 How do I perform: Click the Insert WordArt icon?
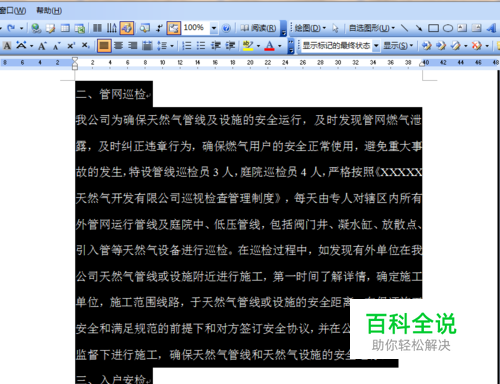[x=491, y=28]
